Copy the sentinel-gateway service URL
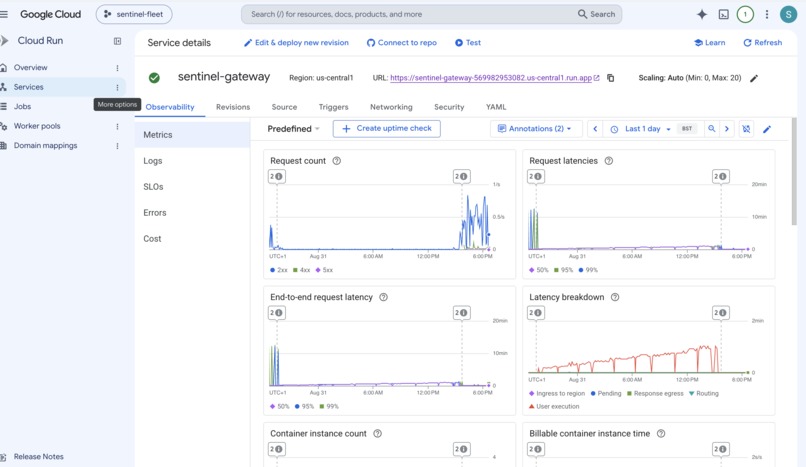Screen dimensions: 806x467 (x=610, y=78)
